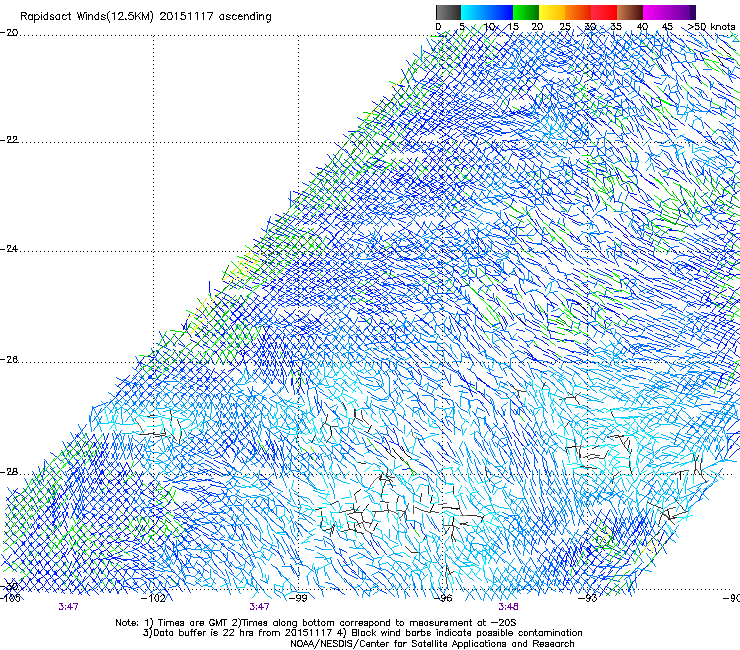Pick the orange 25-30 knots legend color

578,12
